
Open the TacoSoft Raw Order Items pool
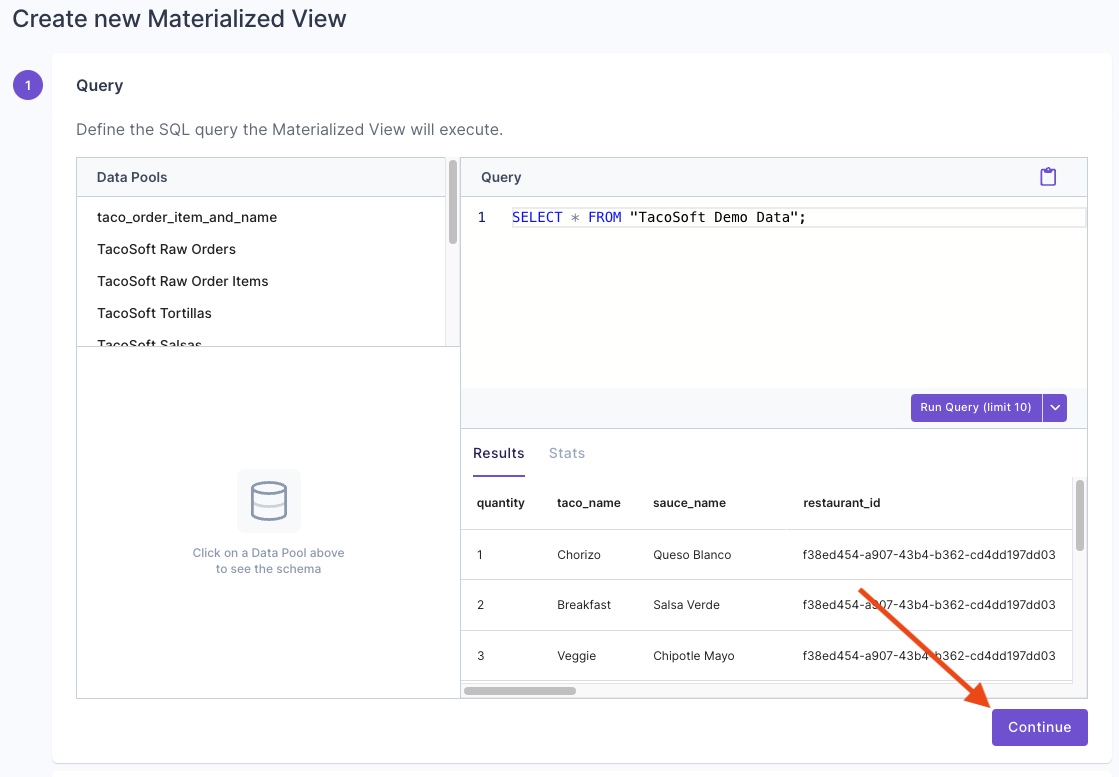(182, 281)
